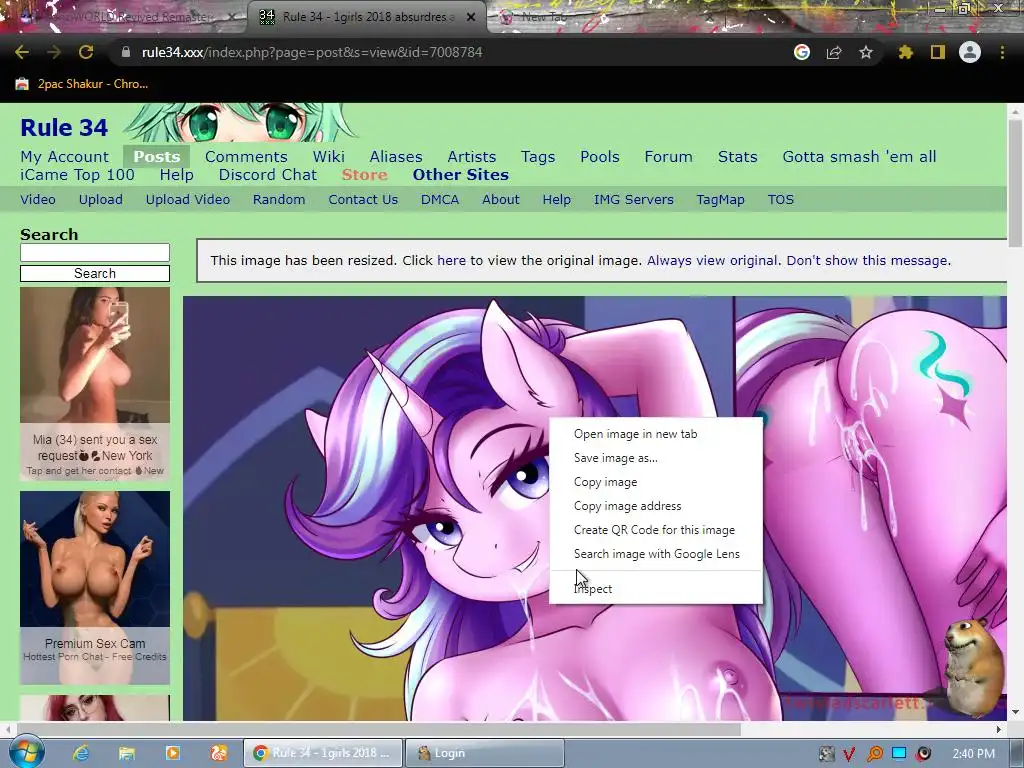
Task: Open Windows Explorer folder on taskbar
Action: 127,753
